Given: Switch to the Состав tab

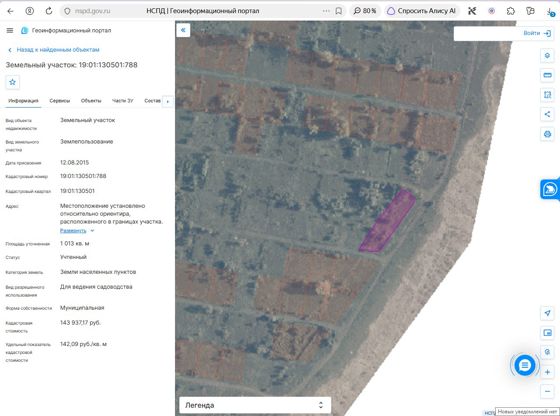Looking at the screenshot, I should point(152,101).
